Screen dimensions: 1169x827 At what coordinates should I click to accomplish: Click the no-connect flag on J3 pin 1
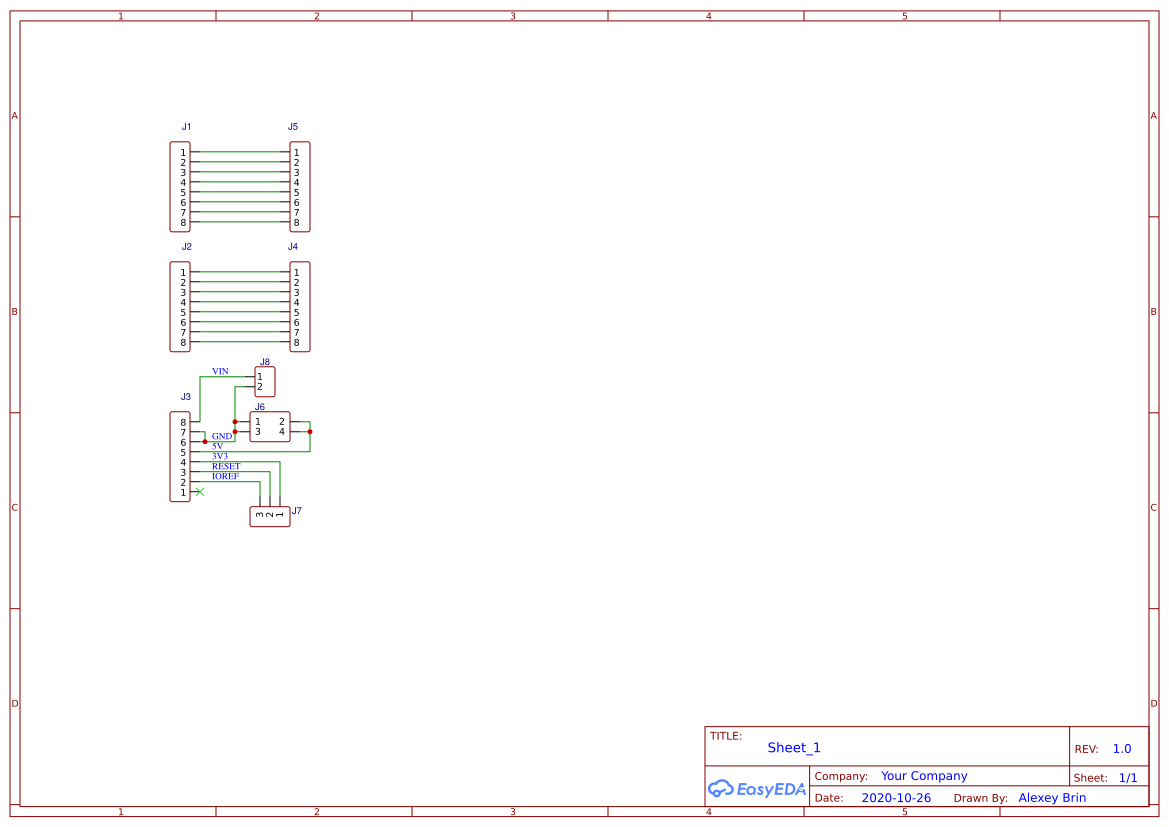[x=200, y=492]
